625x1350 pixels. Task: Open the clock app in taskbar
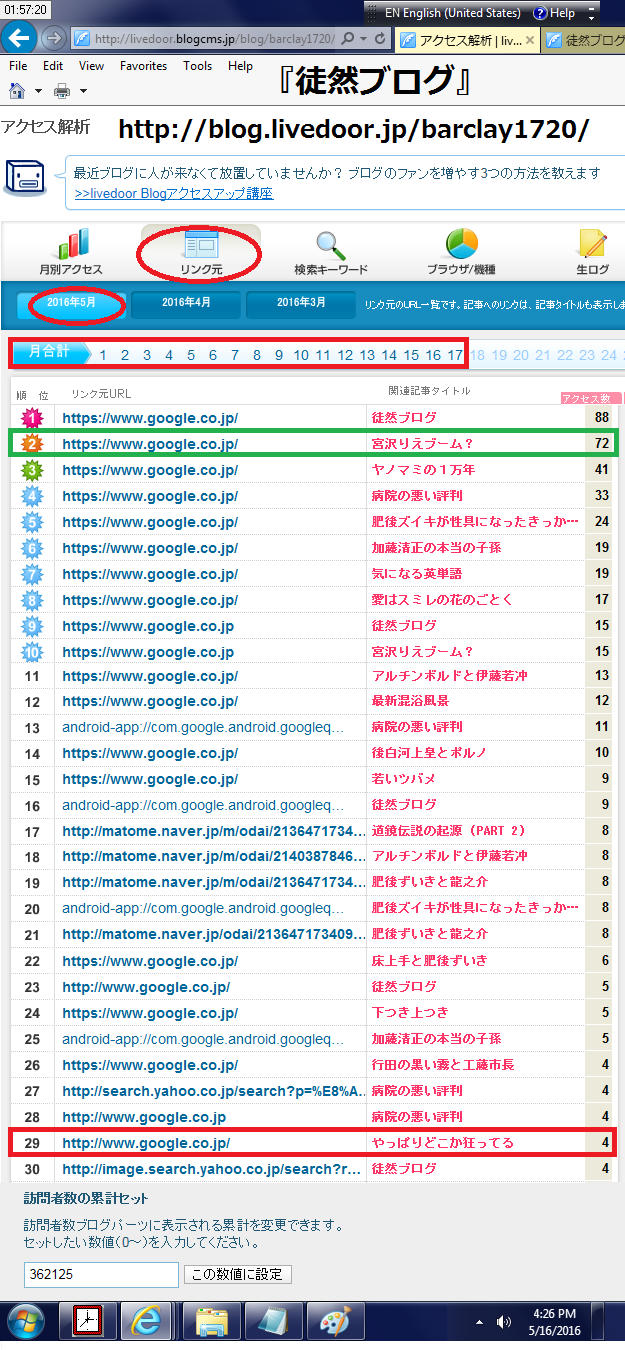coord(88,1321)
